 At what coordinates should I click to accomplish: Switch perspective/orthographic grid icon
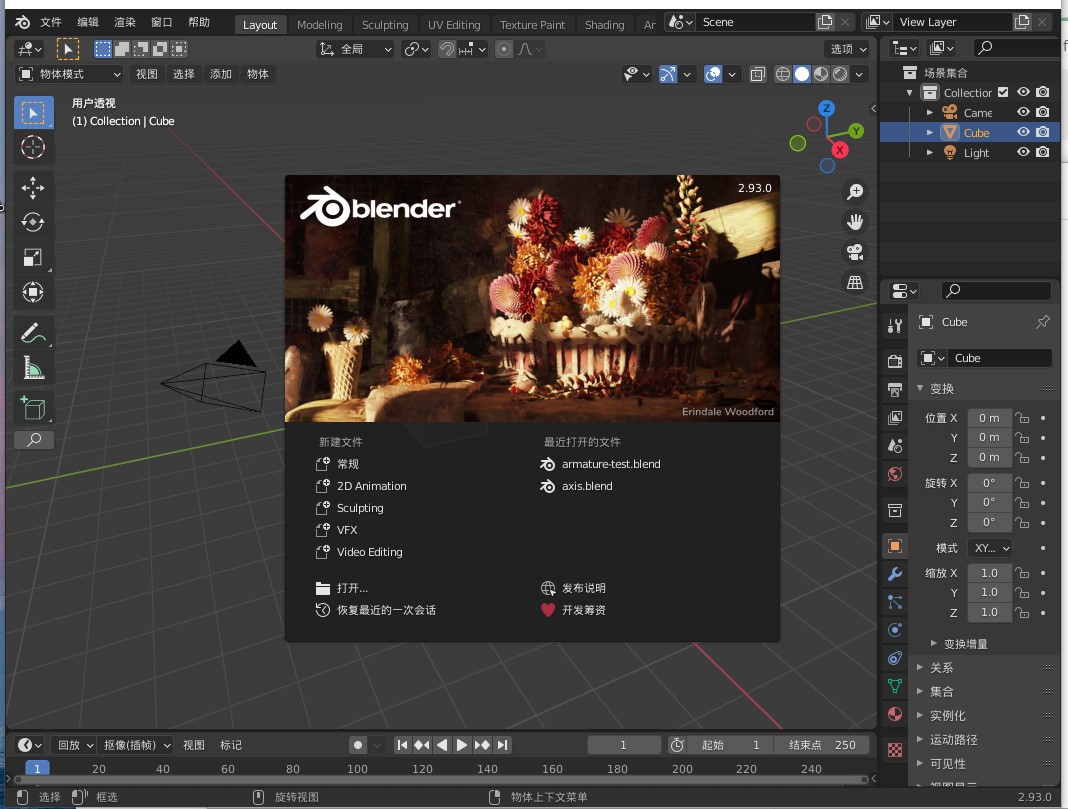855,282
